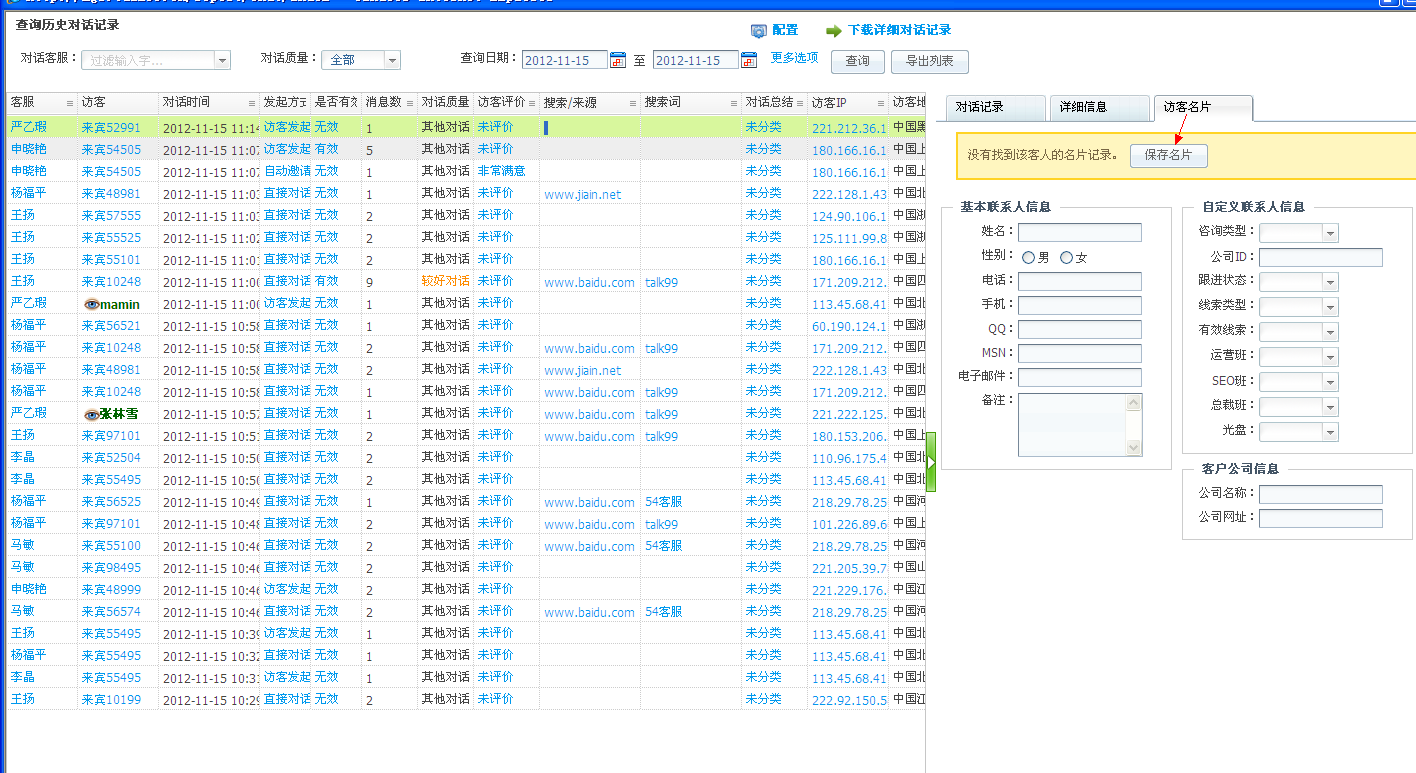Open the 对话客服 filter dropdown

pos(222,60)
